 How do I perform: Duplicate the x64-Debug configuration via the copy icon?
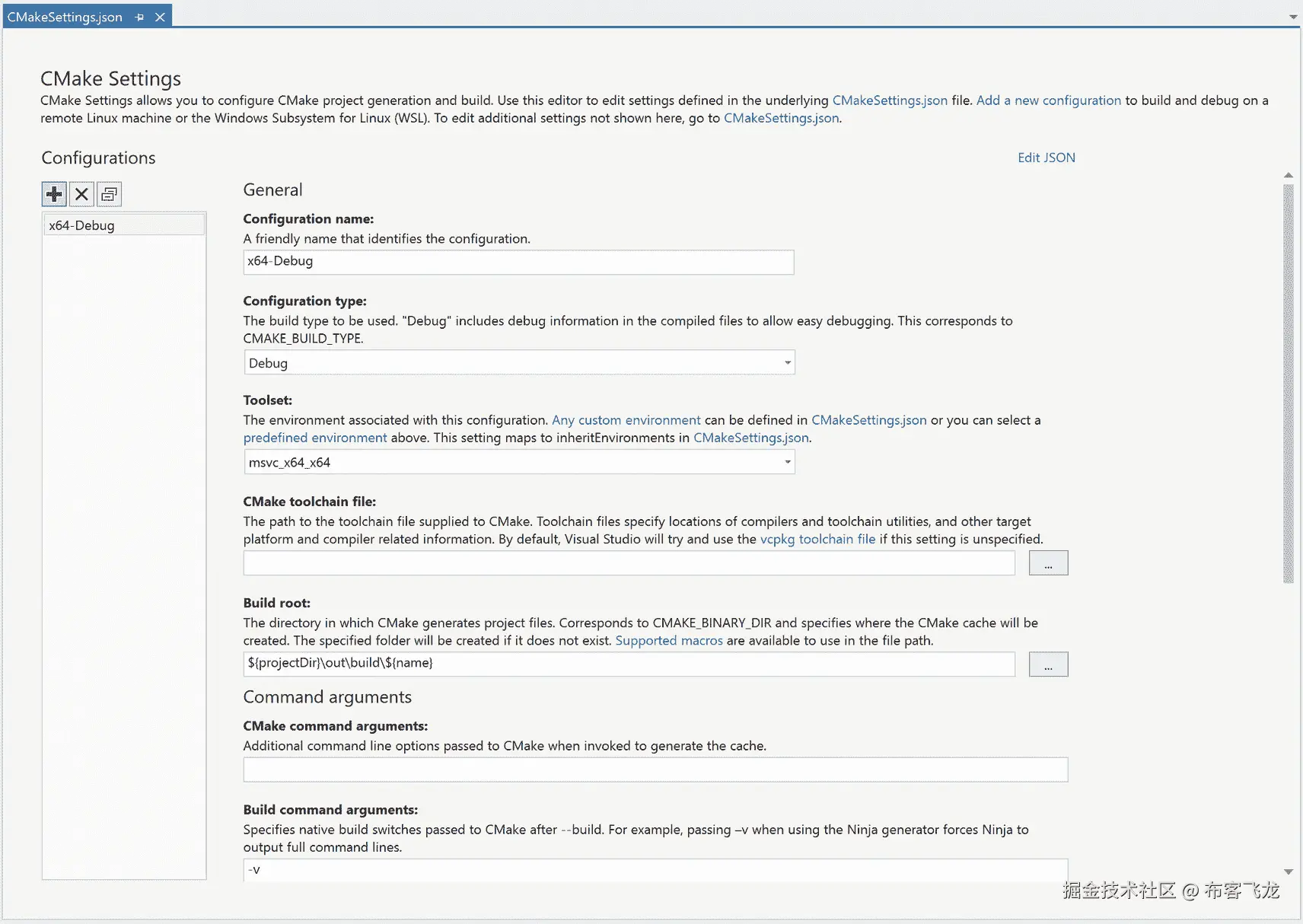pyautogui.click(x=109, y=194)
